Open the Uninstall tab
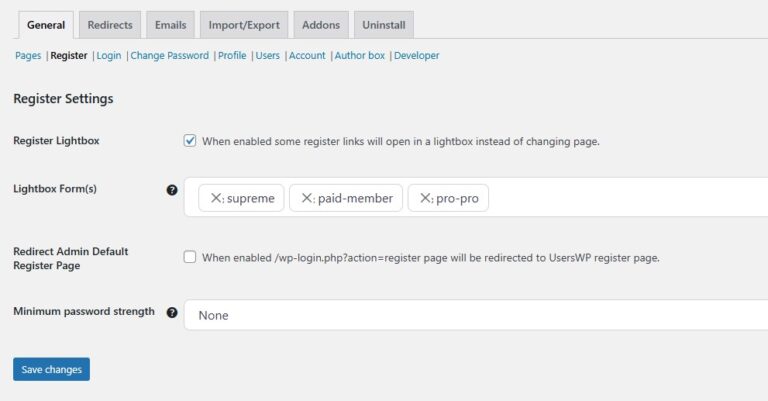Image resolution: width=768 pixels, height=401 pixels. click(384, 25)
